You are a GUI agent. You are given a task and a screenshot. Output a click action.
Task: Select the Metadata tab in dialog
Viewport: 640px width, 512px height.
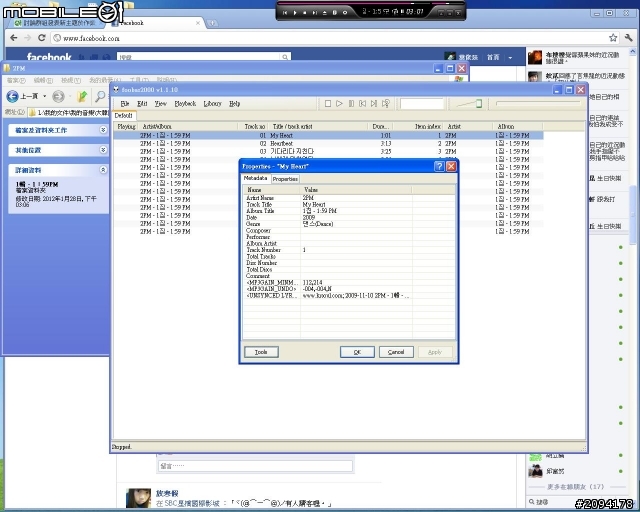pos(256,178)
